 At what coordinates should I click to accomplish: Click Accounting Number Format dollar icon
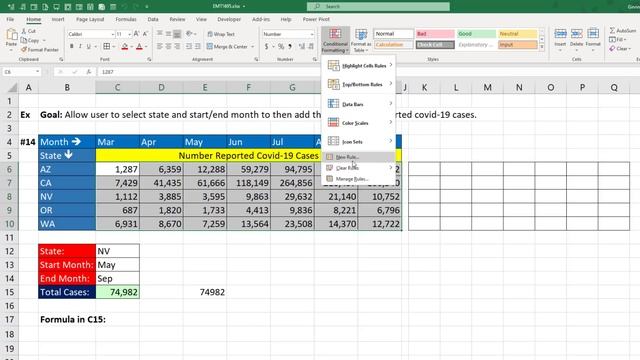267,47
